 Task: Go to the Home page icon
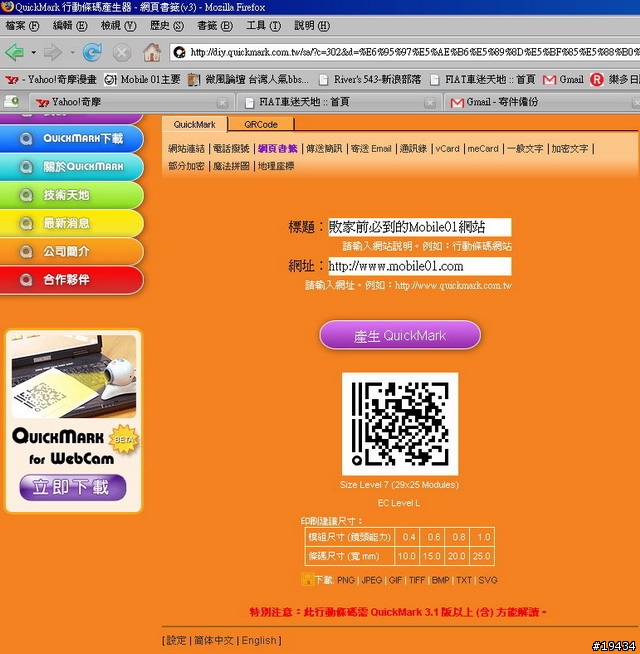tap(152, 53)
